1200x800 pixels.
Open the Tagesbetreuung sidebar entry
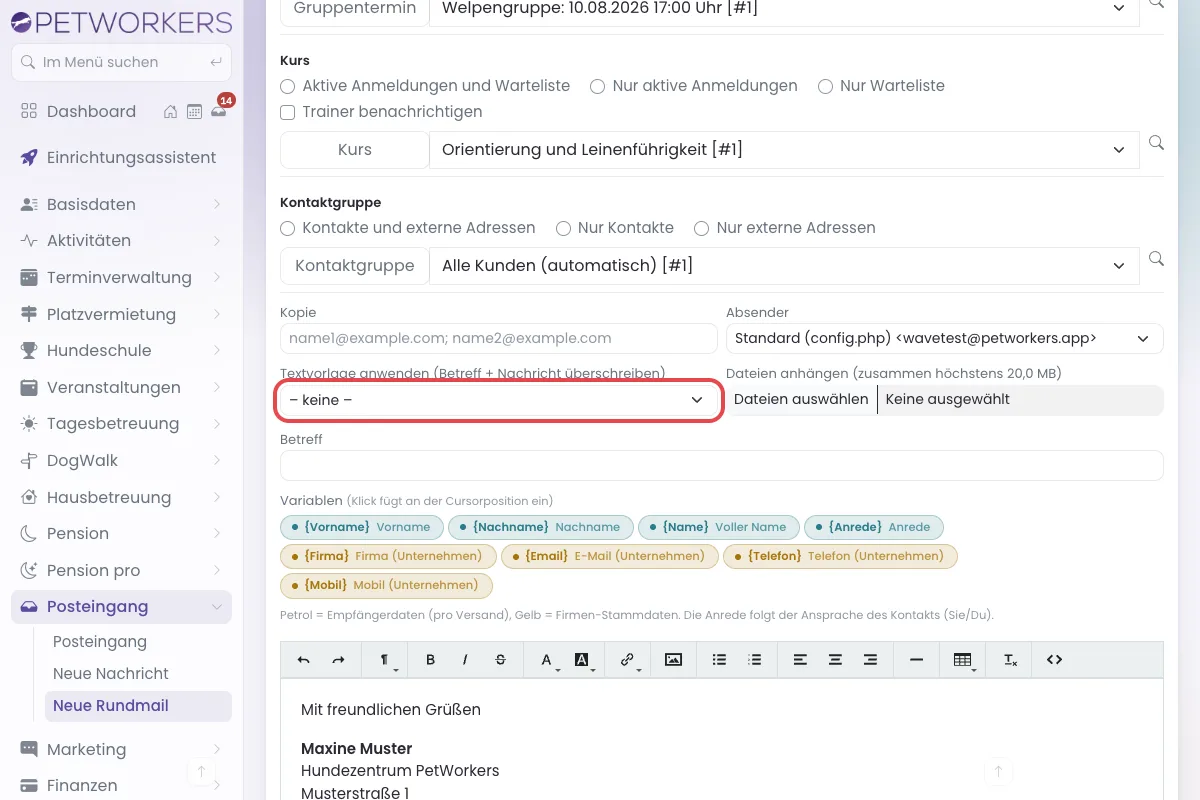[x=121, y=423]
